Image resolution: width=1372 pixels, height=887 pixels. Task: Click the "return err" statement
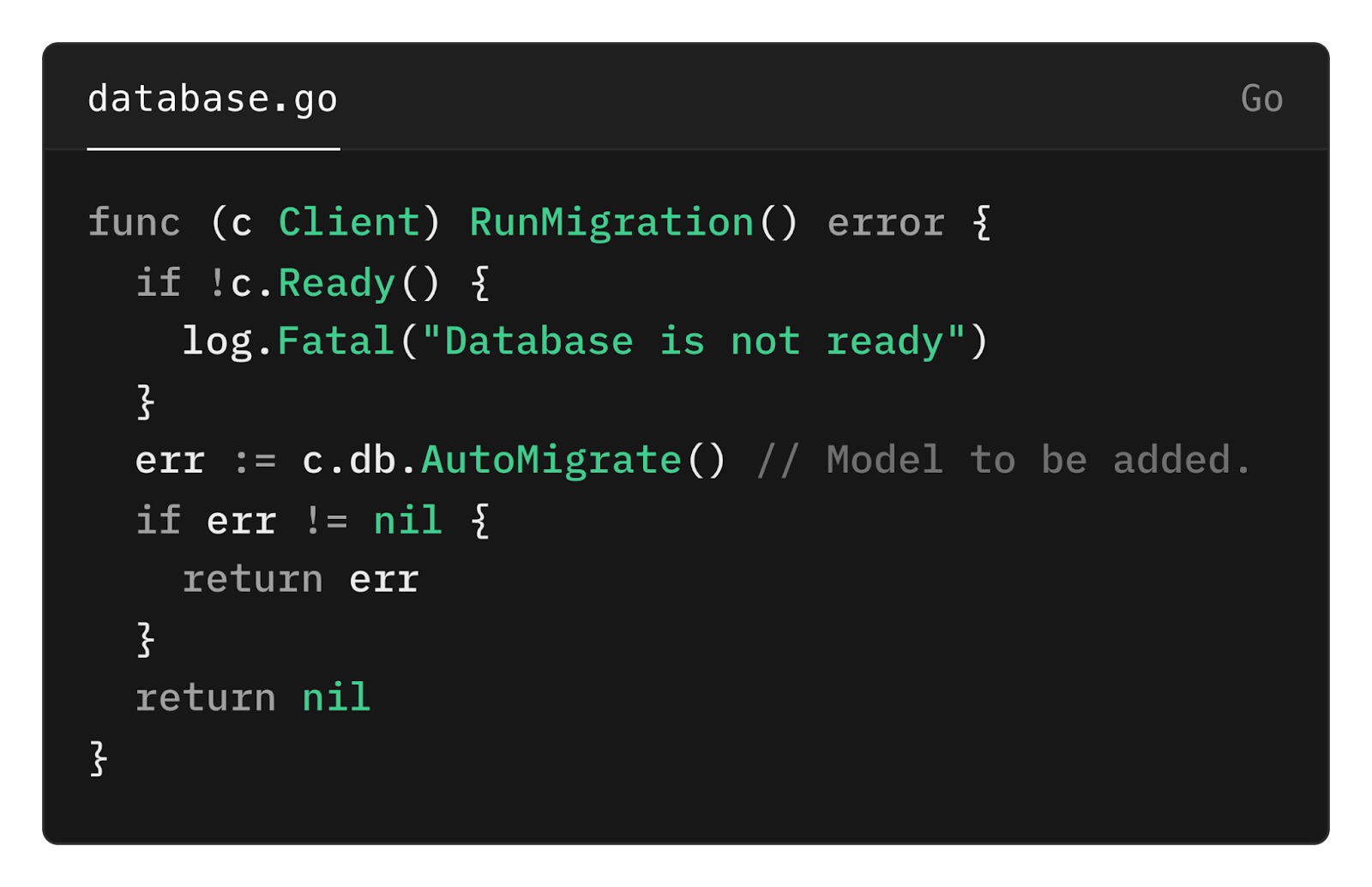coord(300,580)
